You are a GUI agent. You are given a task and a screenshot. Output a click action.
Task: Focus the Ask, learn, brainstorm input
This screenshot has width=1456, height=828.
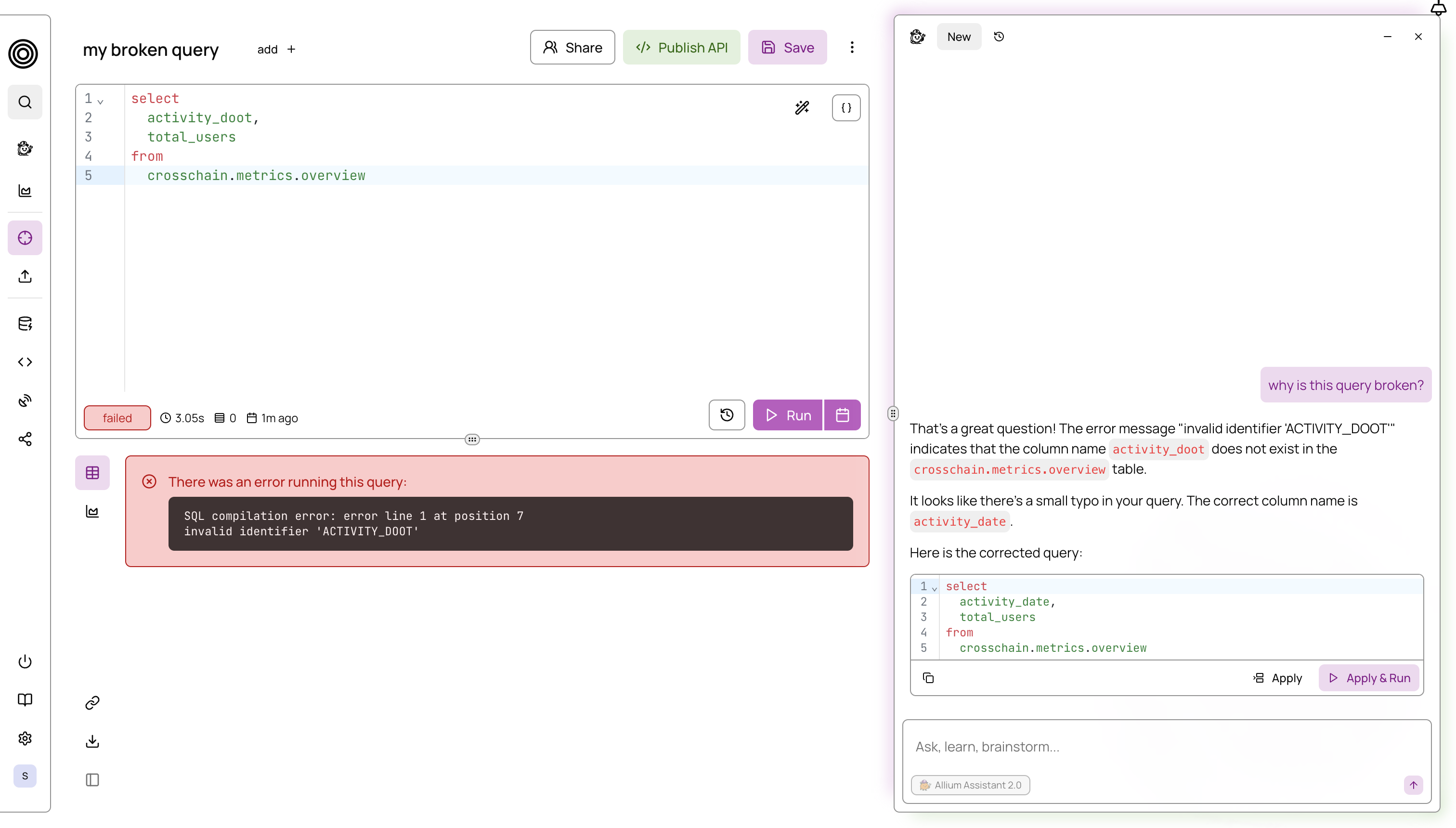click(1166, 747)
